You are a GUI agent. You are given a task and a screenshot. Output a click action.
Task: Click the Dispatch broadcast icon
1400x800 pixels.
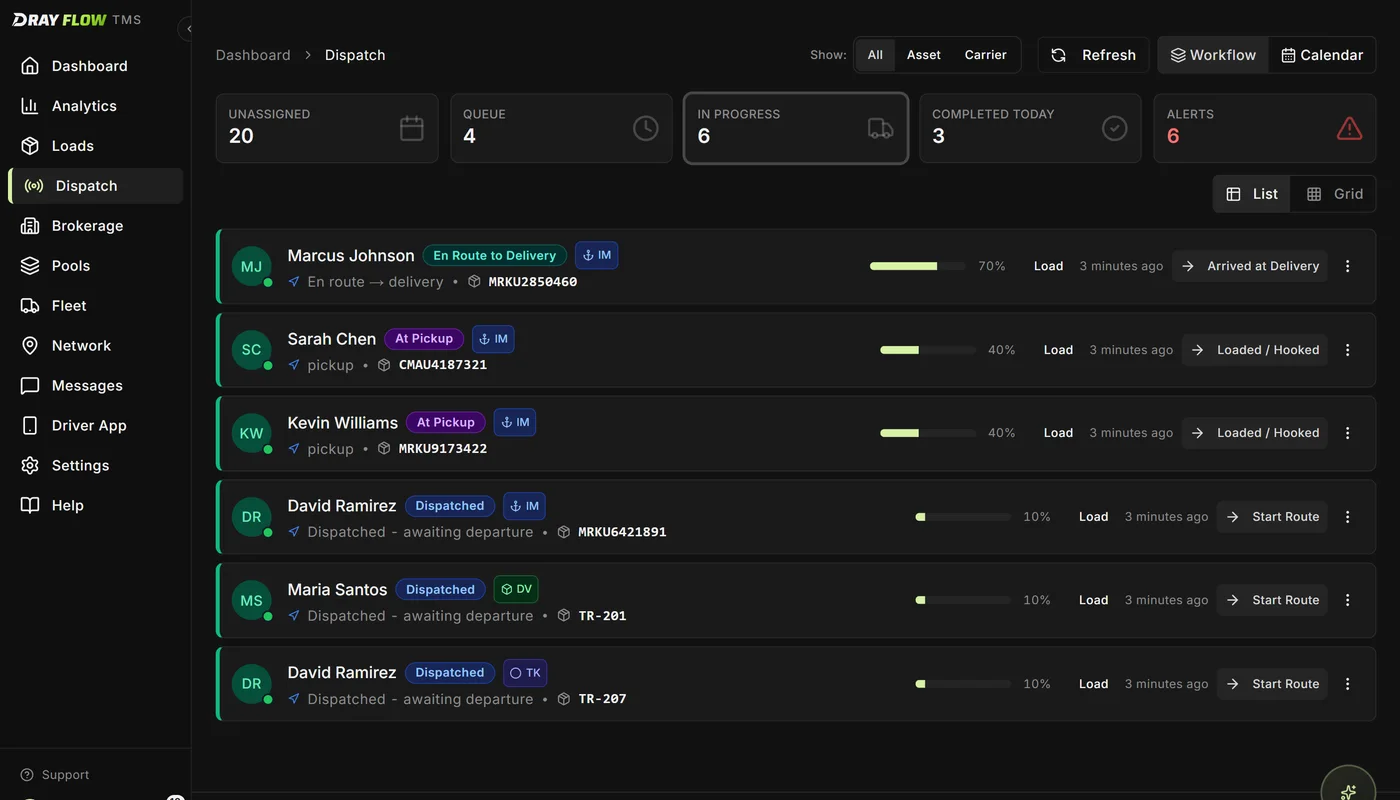click(34, 186)
